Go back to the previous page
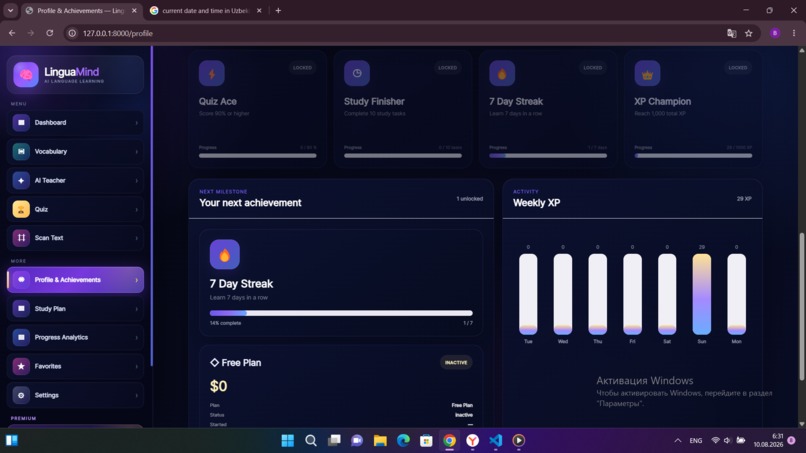This screenshot has width=806, height=453. 12,33
